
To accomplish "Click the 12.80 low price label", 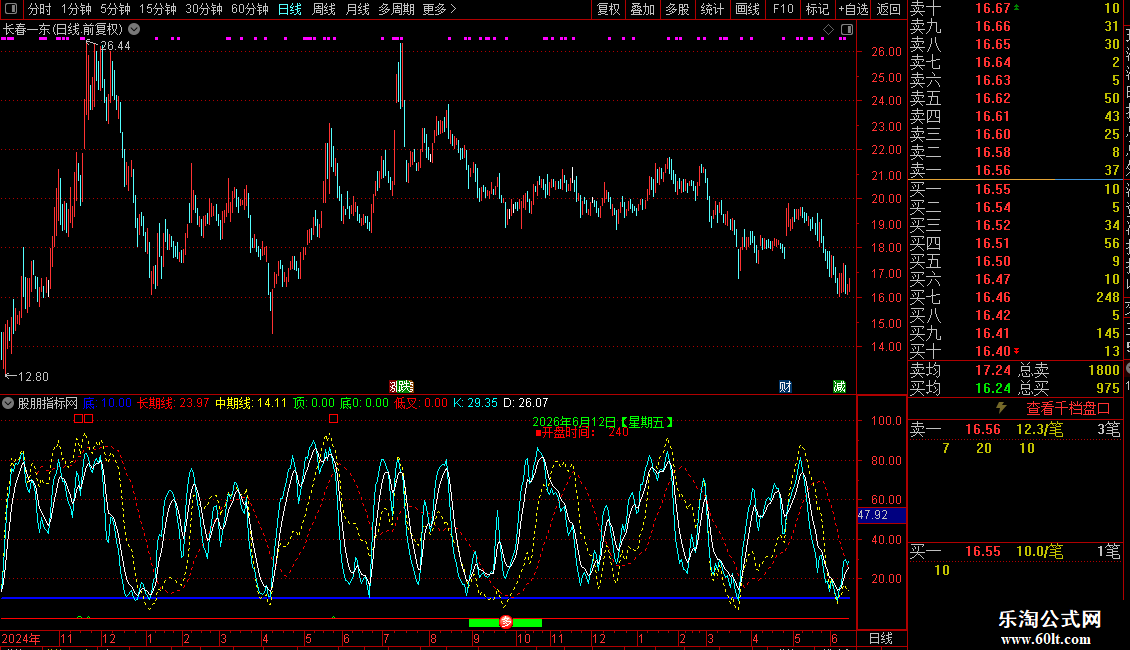I will (x=32, y=377).
